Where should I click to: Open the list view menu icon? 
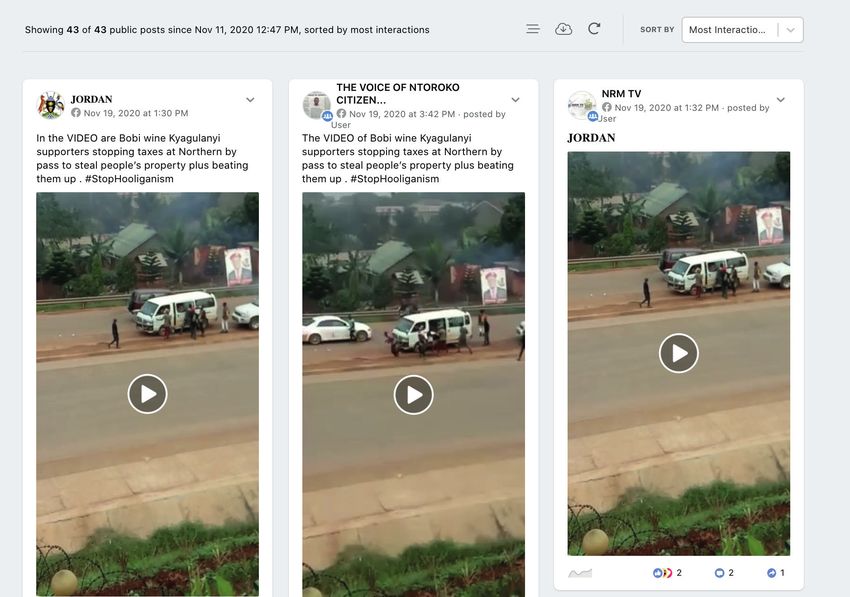[x=533, y=29]
